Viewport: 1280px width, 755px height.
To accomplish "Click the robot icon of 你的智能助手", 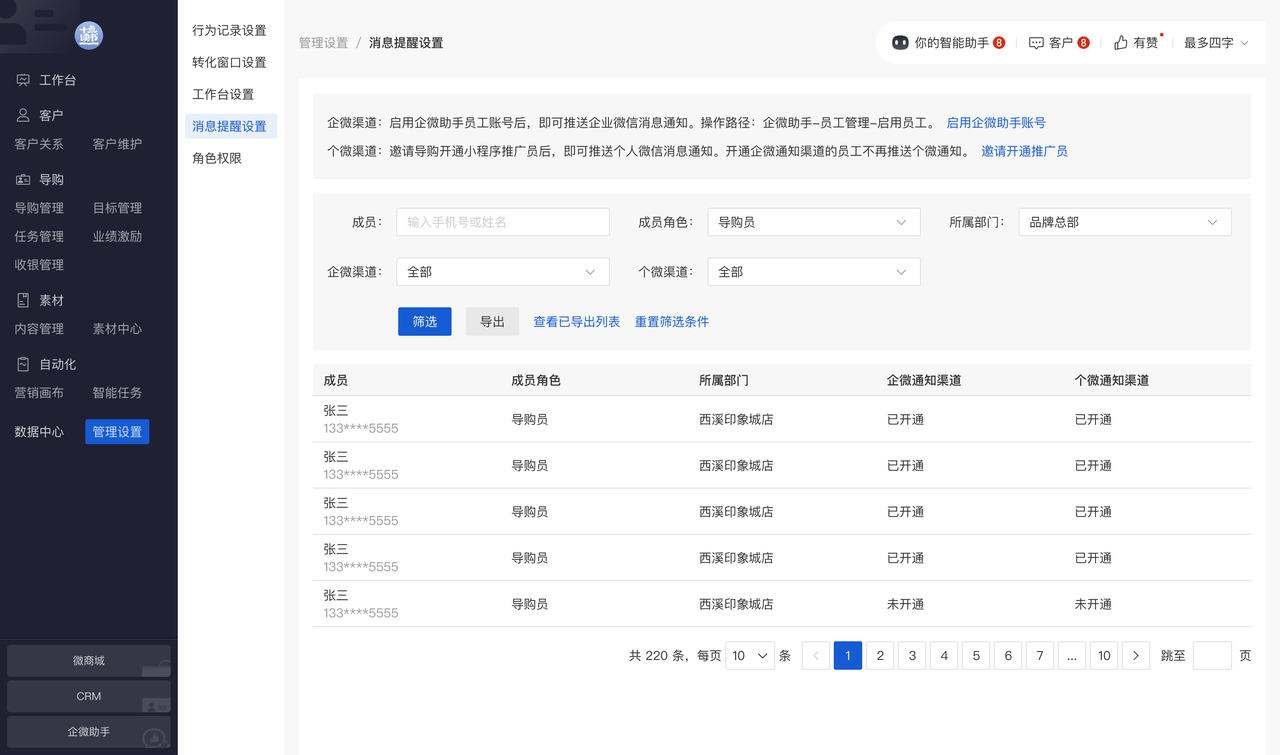I will click(900, 43).
